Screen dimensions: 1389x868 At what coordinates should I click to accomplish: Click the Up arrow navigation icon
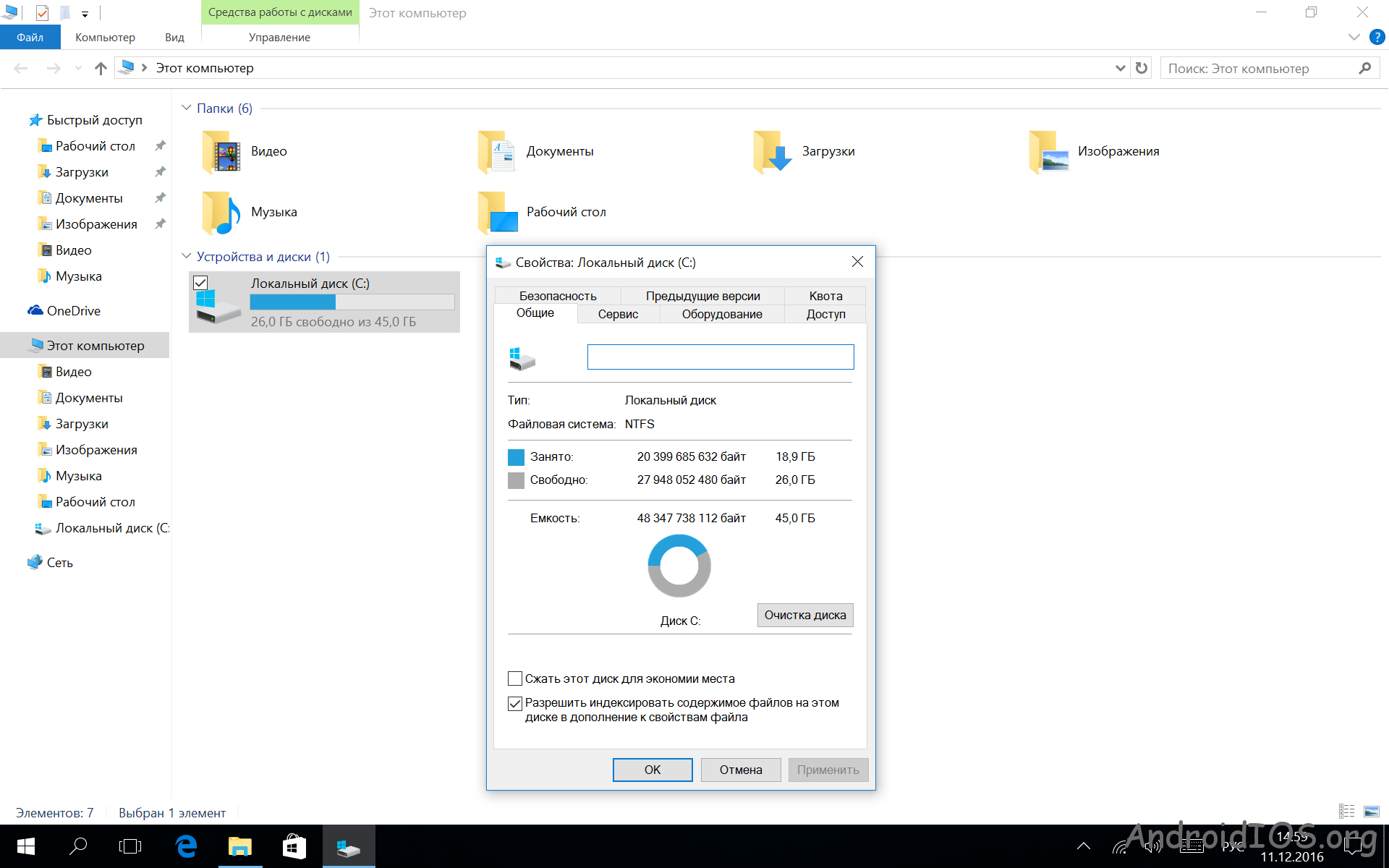101,68
